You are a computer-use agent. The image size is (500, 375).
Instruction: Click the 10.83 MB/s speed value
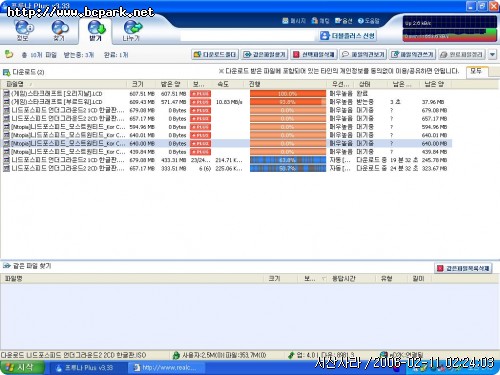(x=229, y=102)
